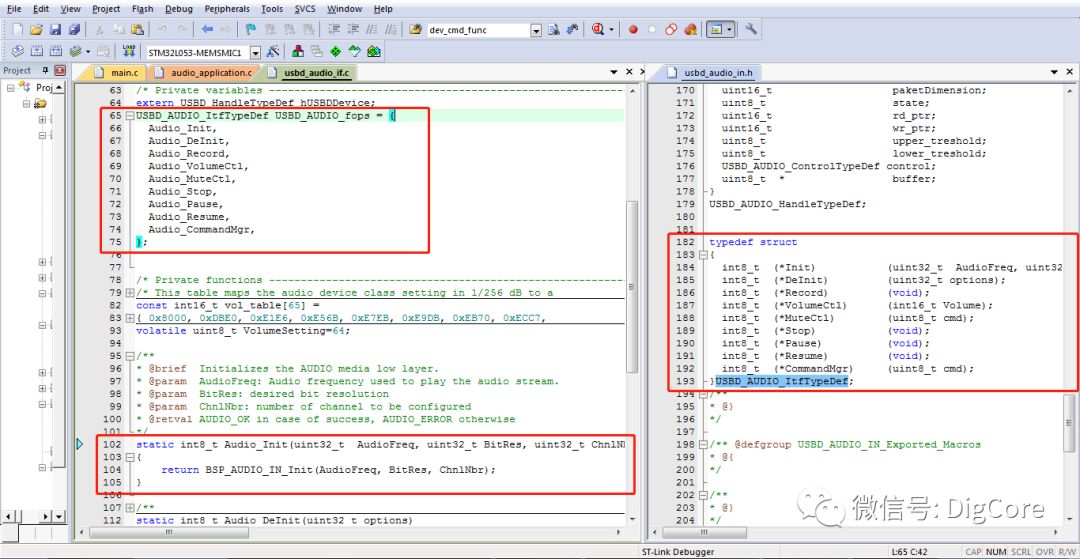This screenshot has width=1080, height=559.
Task: Save the current file
Action: [x=55, y=30]
